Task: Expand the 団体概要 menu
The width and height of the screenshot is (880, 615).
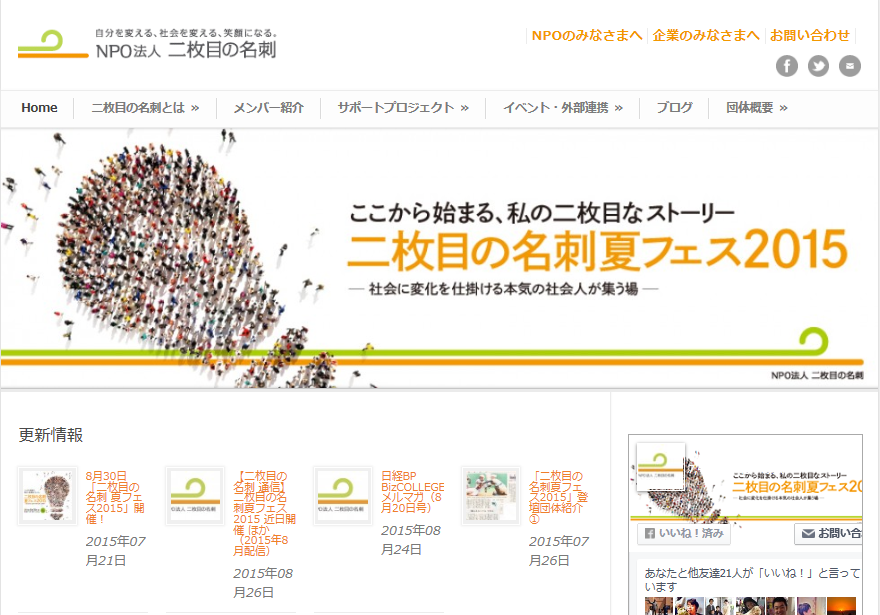Action: click(756, 108)
